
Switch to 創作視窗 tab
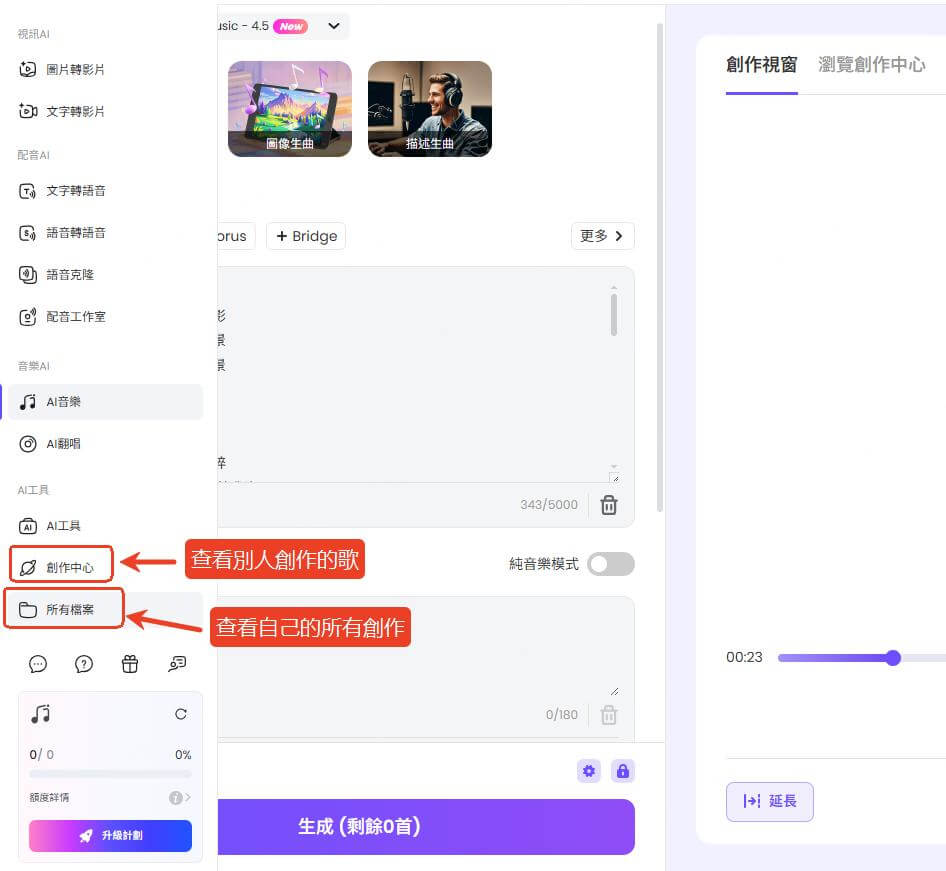pos(761,65)
